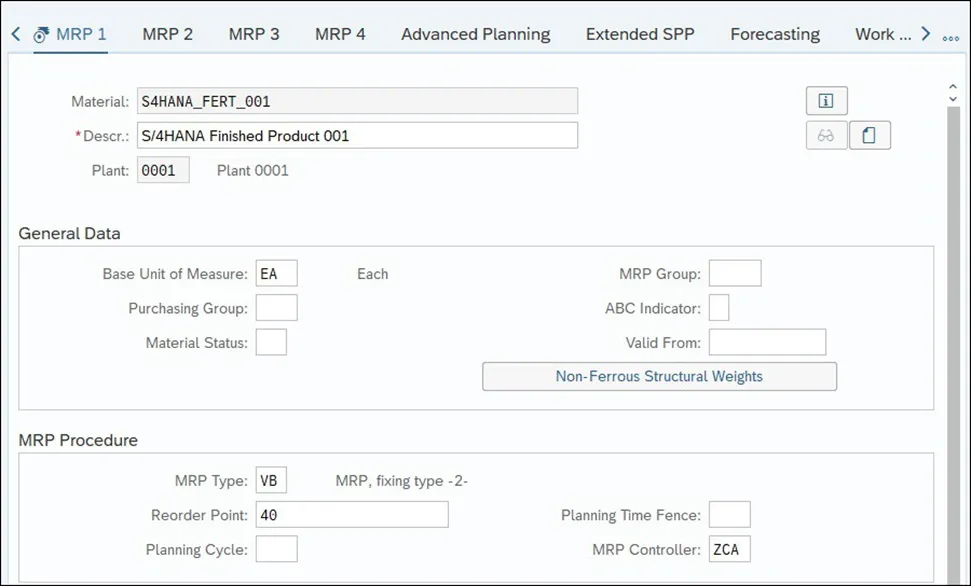Click the information icon button beside Material
The width and height of the screenshot is (971, 586).
(x=826, y=100)
